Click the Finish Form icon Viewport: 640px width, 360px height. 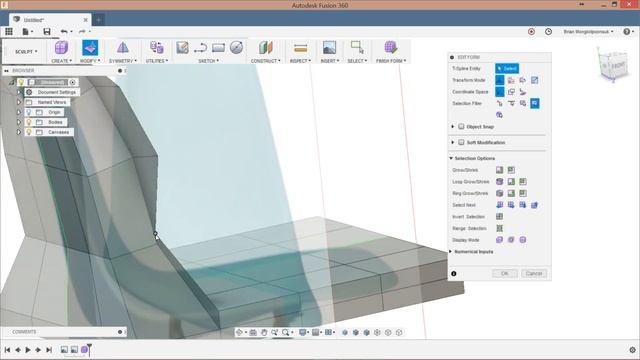point(391,47)
